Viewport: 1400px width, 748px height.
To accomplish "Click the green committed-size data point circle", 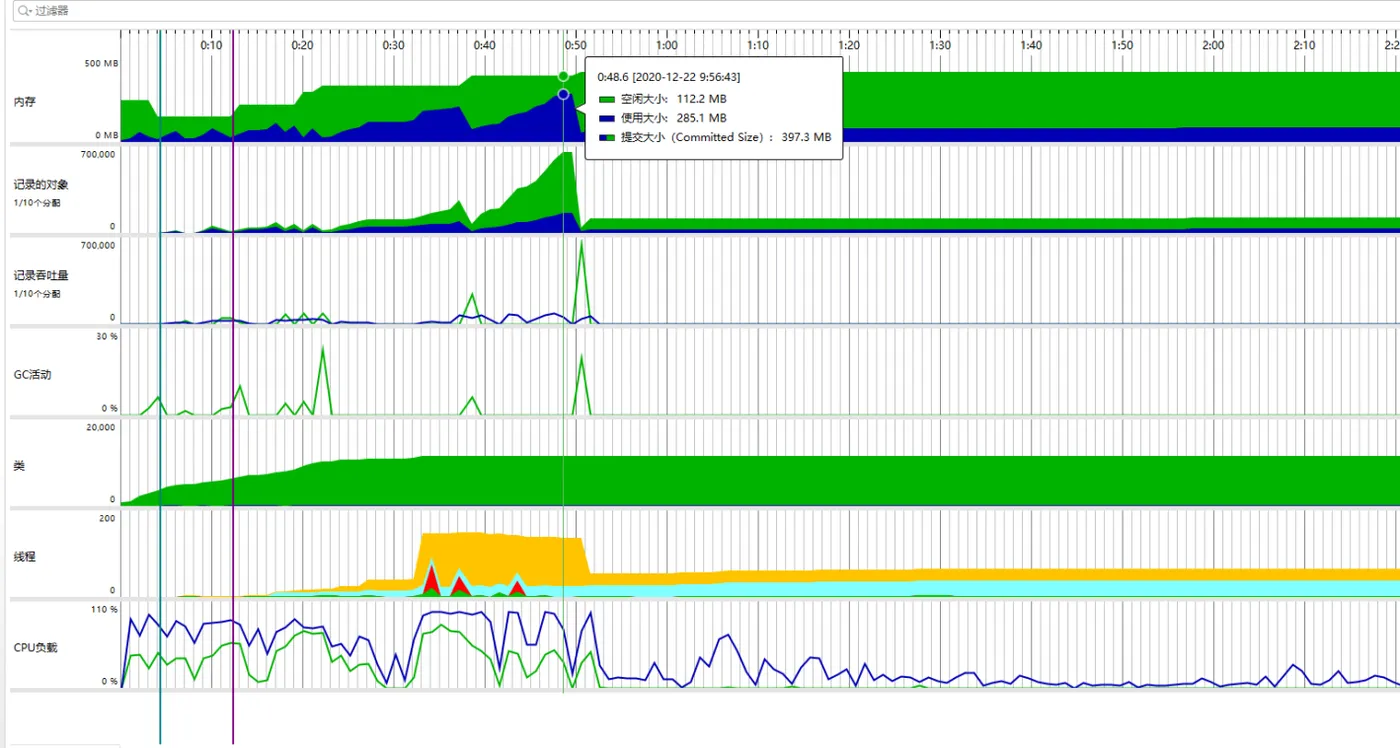I will tap(564, 76).
